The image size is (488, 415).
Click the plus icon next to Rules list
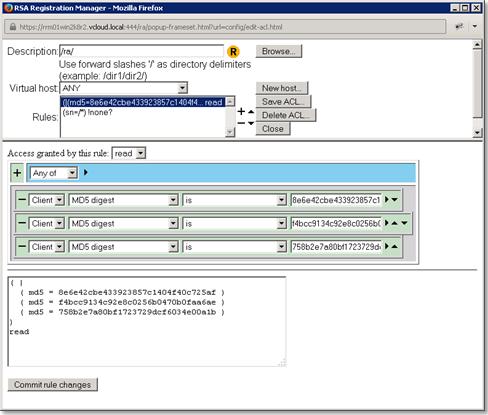[x=241, y=111]
